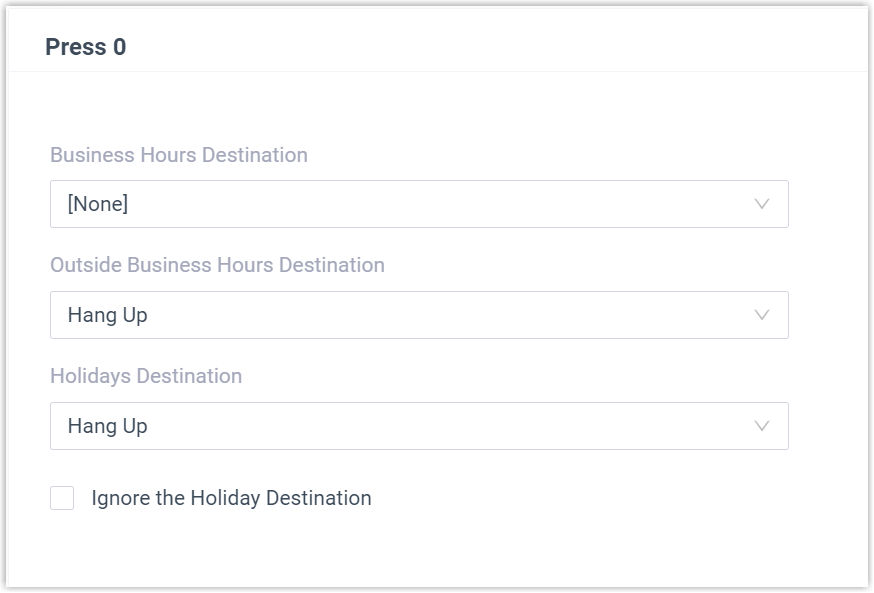The height and width of the screenshot is (593, 874).
Task: Click the "Business Hours Destination" field label
Action: 179,155
